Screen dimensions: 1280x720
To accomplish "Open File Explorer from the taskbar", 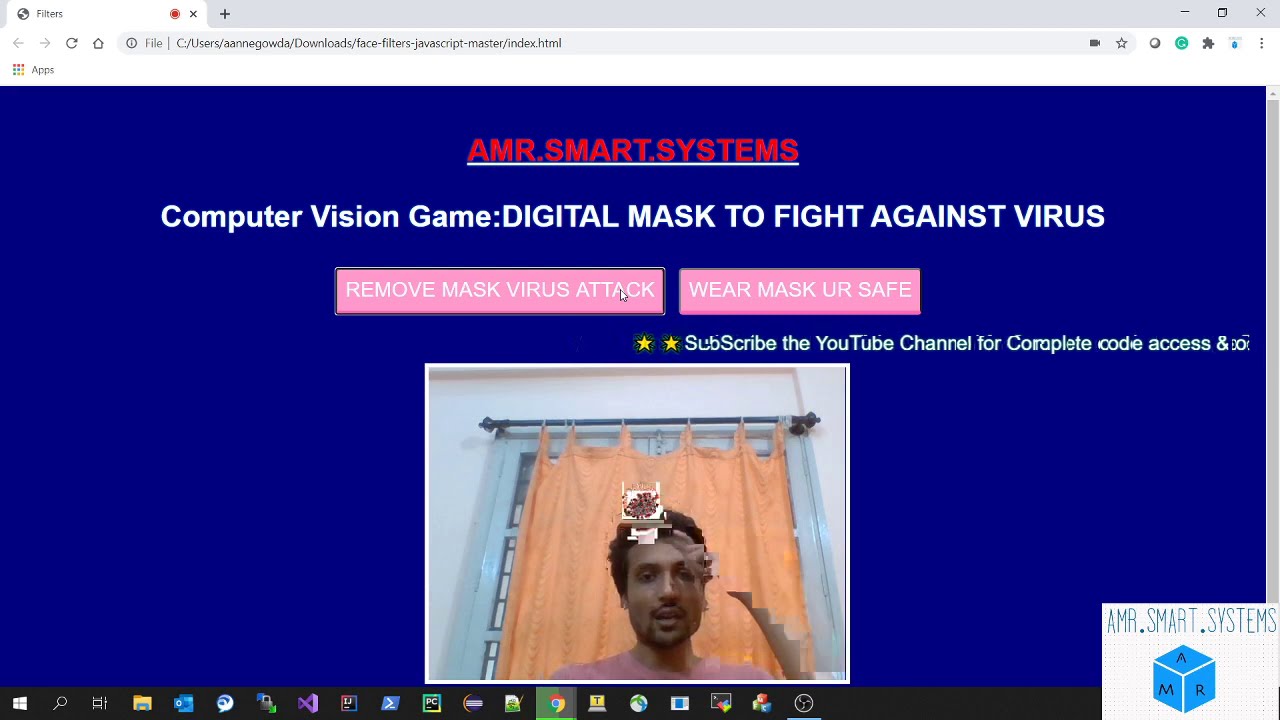I will (142, 703).
